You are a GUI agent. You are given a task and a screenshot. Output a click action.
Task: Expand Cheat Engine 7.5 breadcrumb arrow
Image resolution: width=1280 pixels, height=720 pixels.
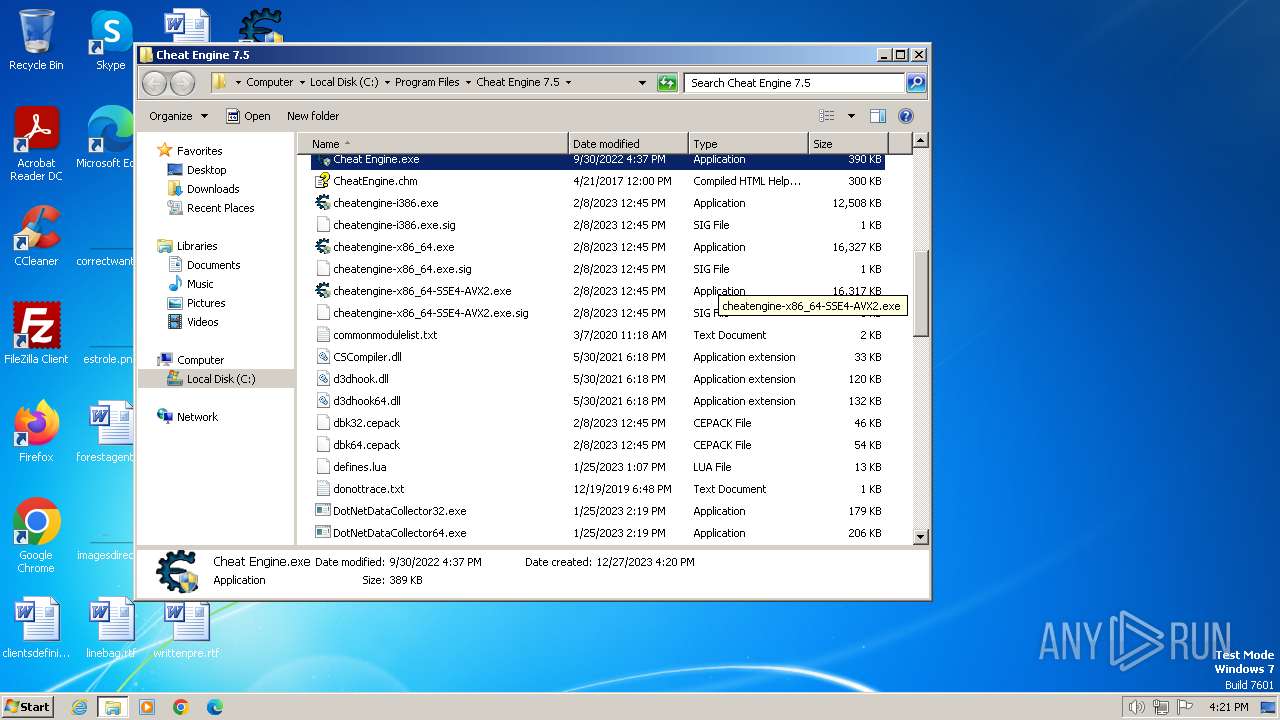[569, 83]
